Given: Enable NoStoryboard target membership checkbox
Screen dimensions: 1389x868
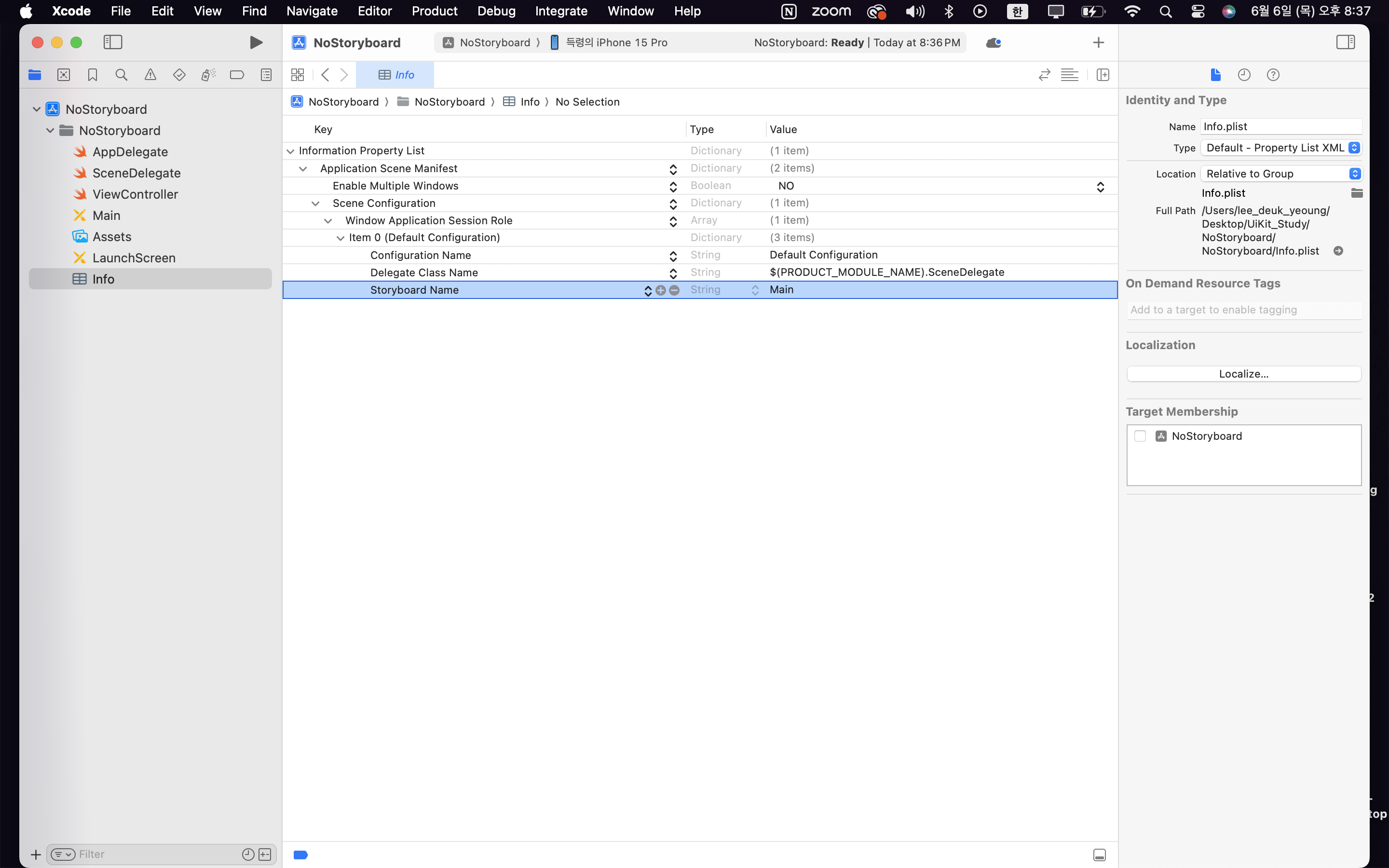Looking at the screenshot, I should 1141,436.
